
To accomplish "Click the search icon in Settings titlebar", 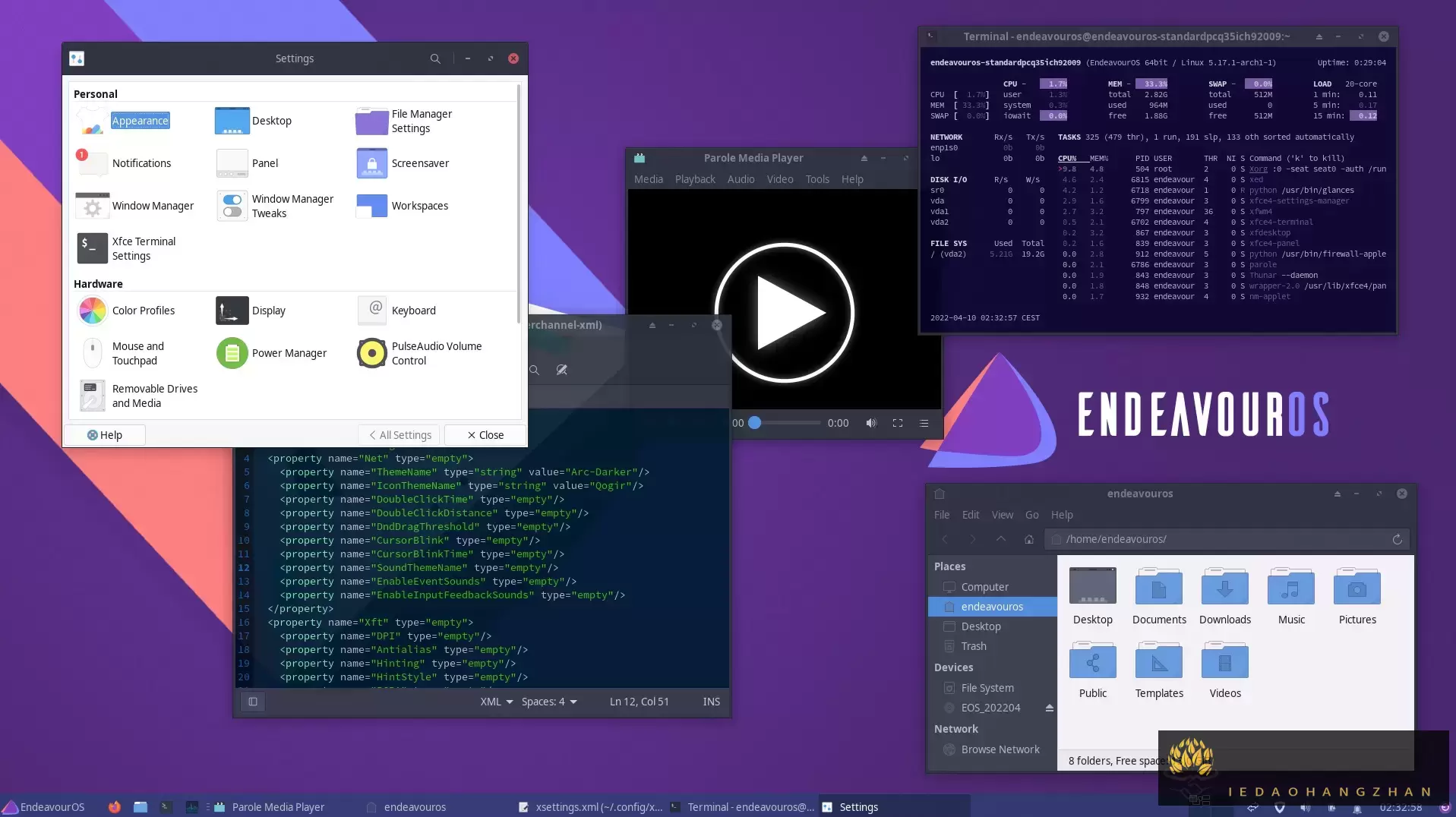I will 435,58.
